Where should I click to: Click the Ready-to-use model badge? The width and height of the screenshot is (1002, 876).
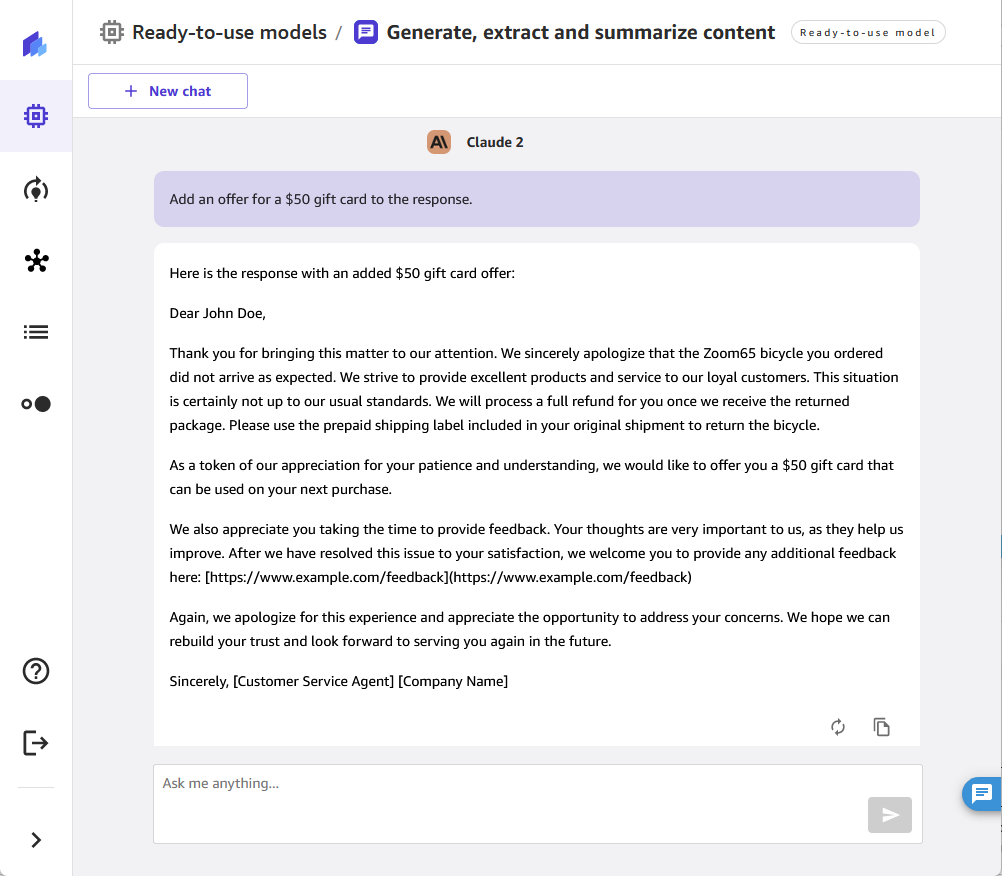point(867,33)
